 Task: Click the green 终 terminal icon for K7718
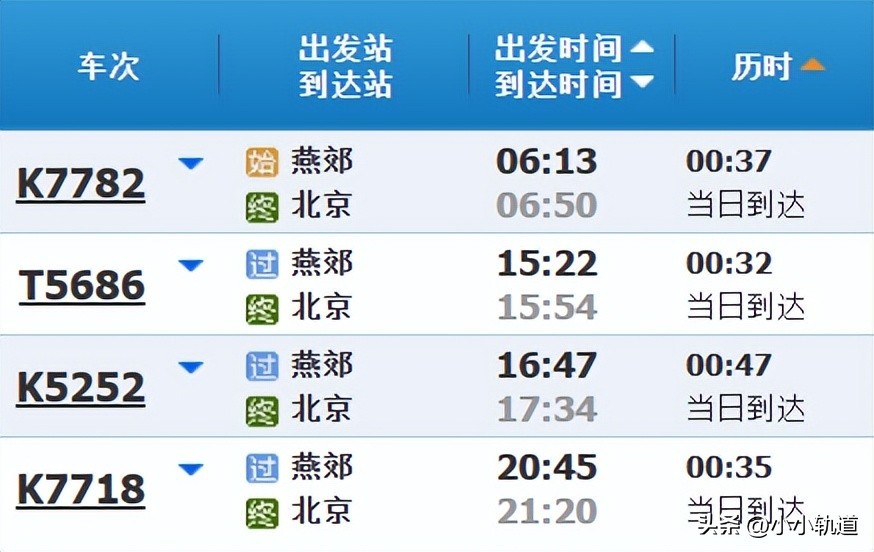(261, 513)
